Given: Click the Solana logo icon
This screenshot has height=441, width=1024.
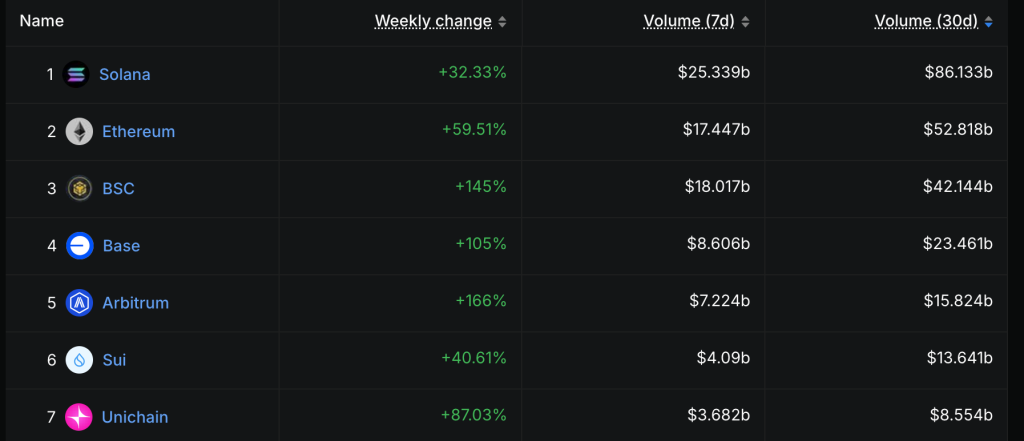Looking at the screenshot, I should [76, 74].
